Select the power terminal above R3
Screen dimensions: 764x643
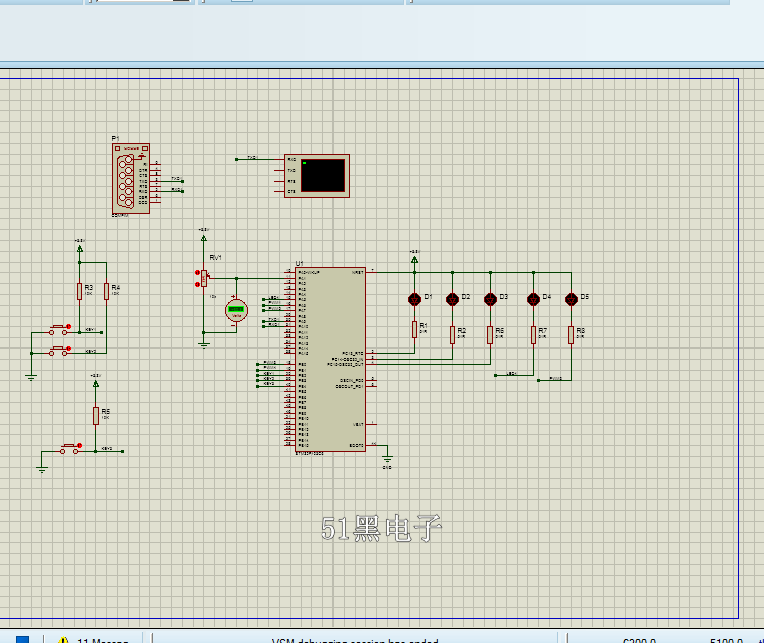pyautogui.click(x=80, y=247)
